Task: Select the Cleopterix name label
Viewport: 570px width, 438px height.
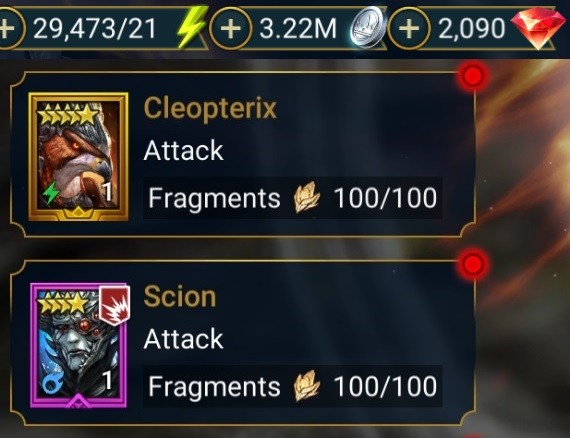Action: [x=210, y=108]
